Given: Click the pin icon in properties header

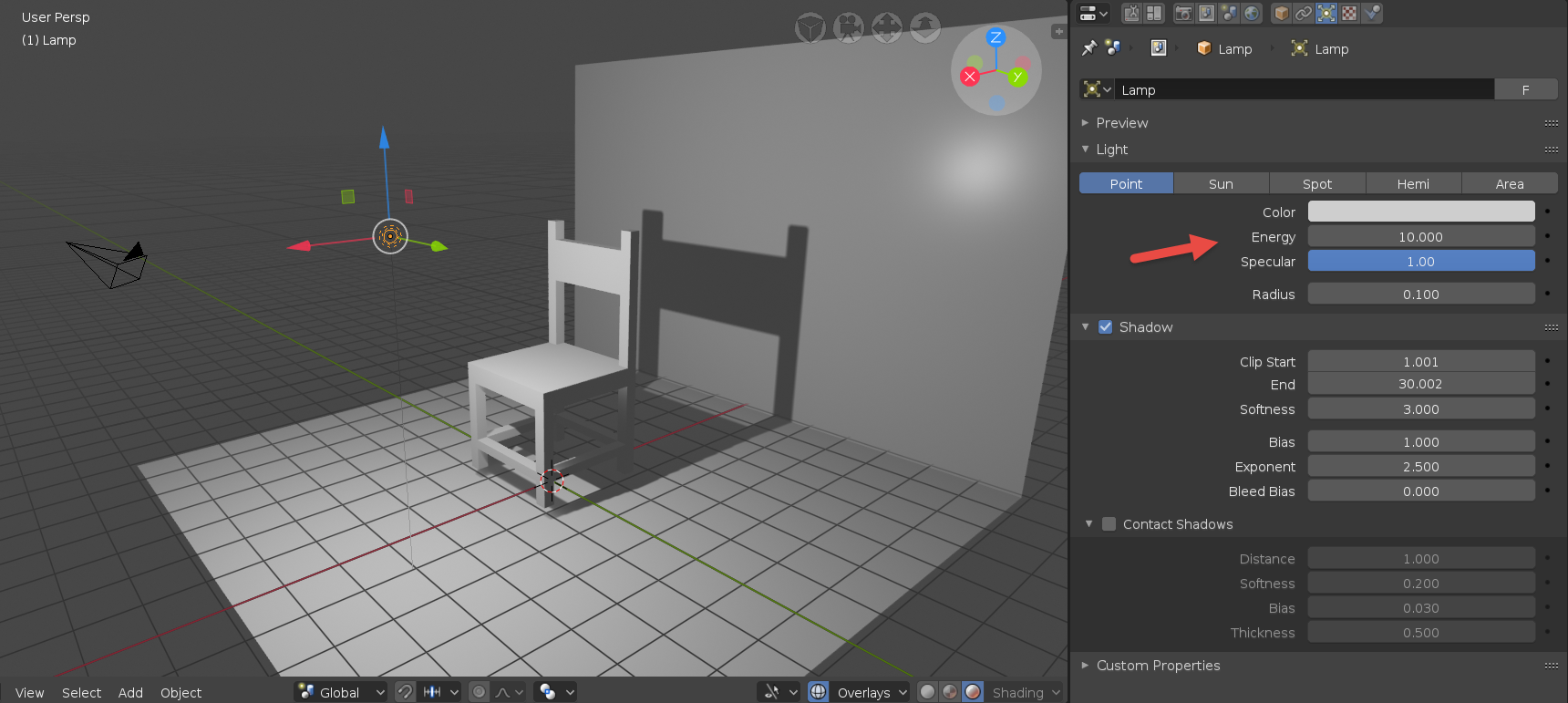Looking at the screenshot, I should [x=1088, y=48].
